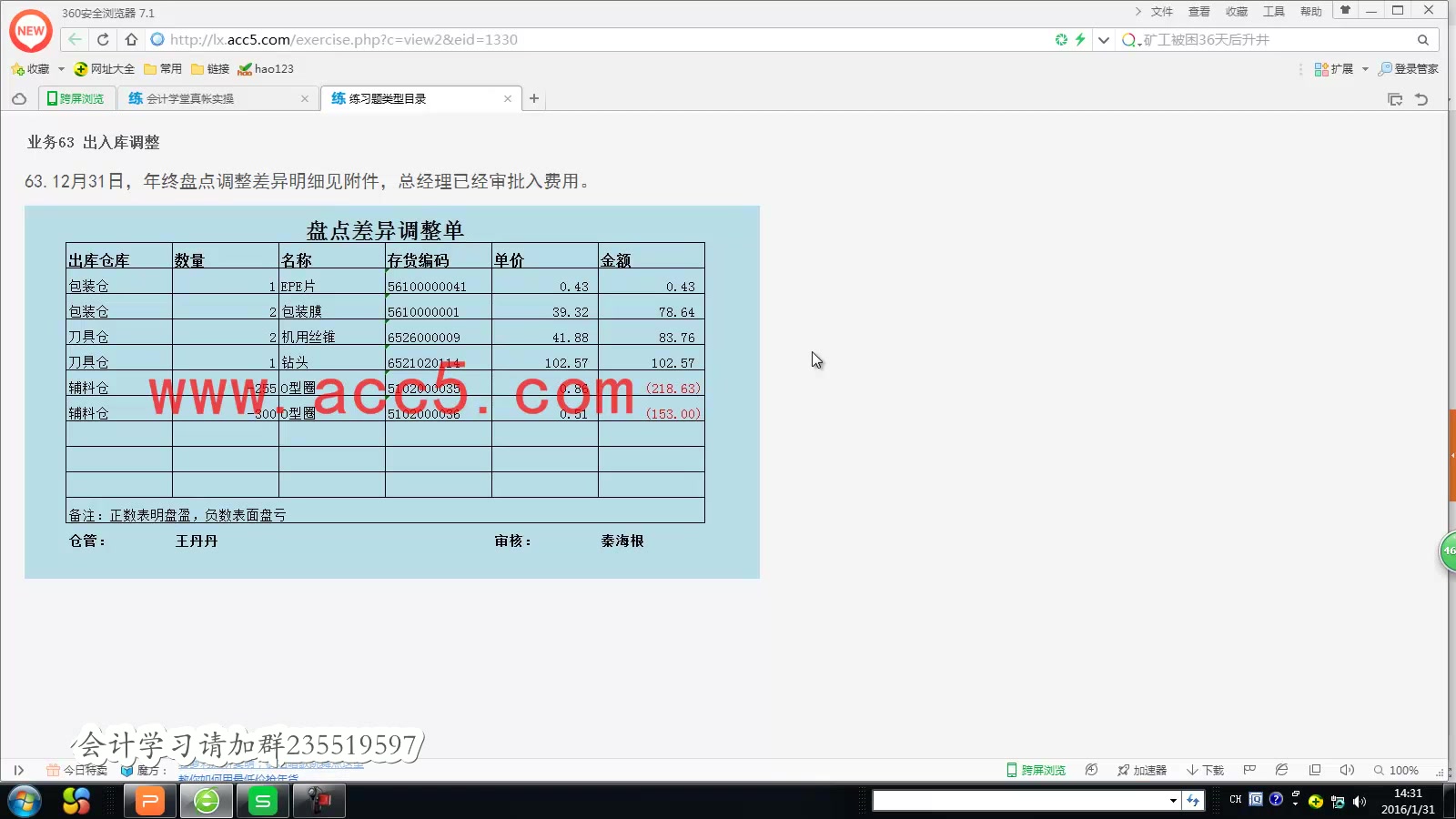Mute sound via the status bar speaker icon
This screenshot has height=819, width=1456.
coord(1346,770)
